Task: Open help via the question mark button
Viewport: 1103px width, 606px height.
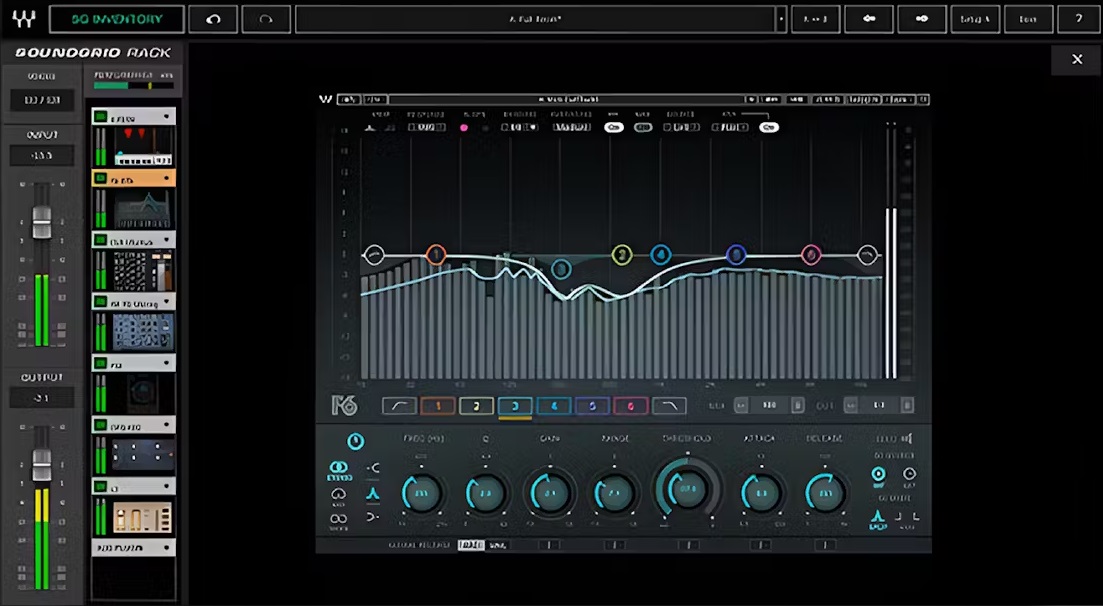Action: click(x=1079, y=20)
